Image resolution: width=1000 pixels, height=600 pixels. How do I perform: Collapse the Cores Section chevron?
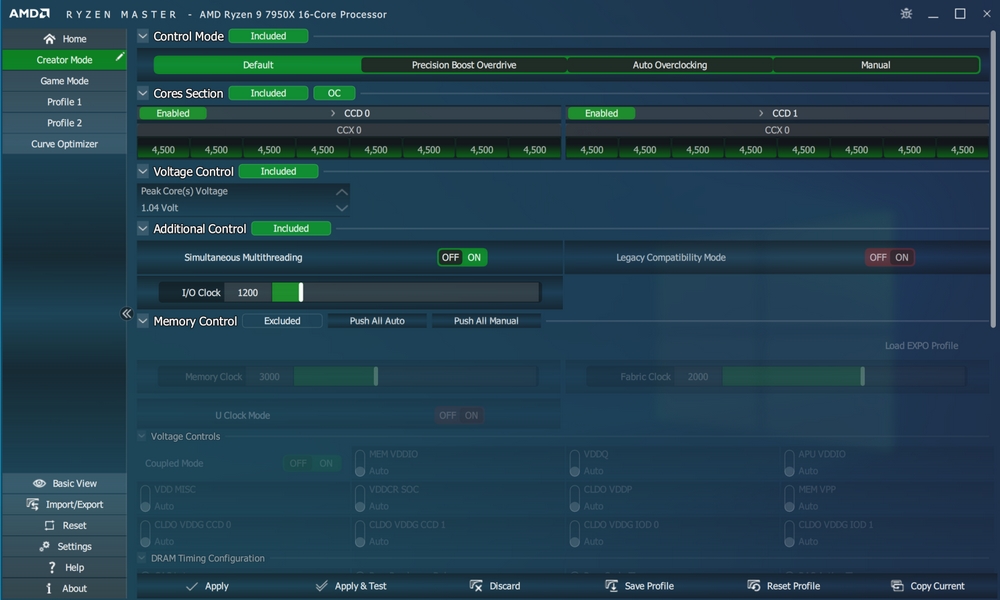143,93
